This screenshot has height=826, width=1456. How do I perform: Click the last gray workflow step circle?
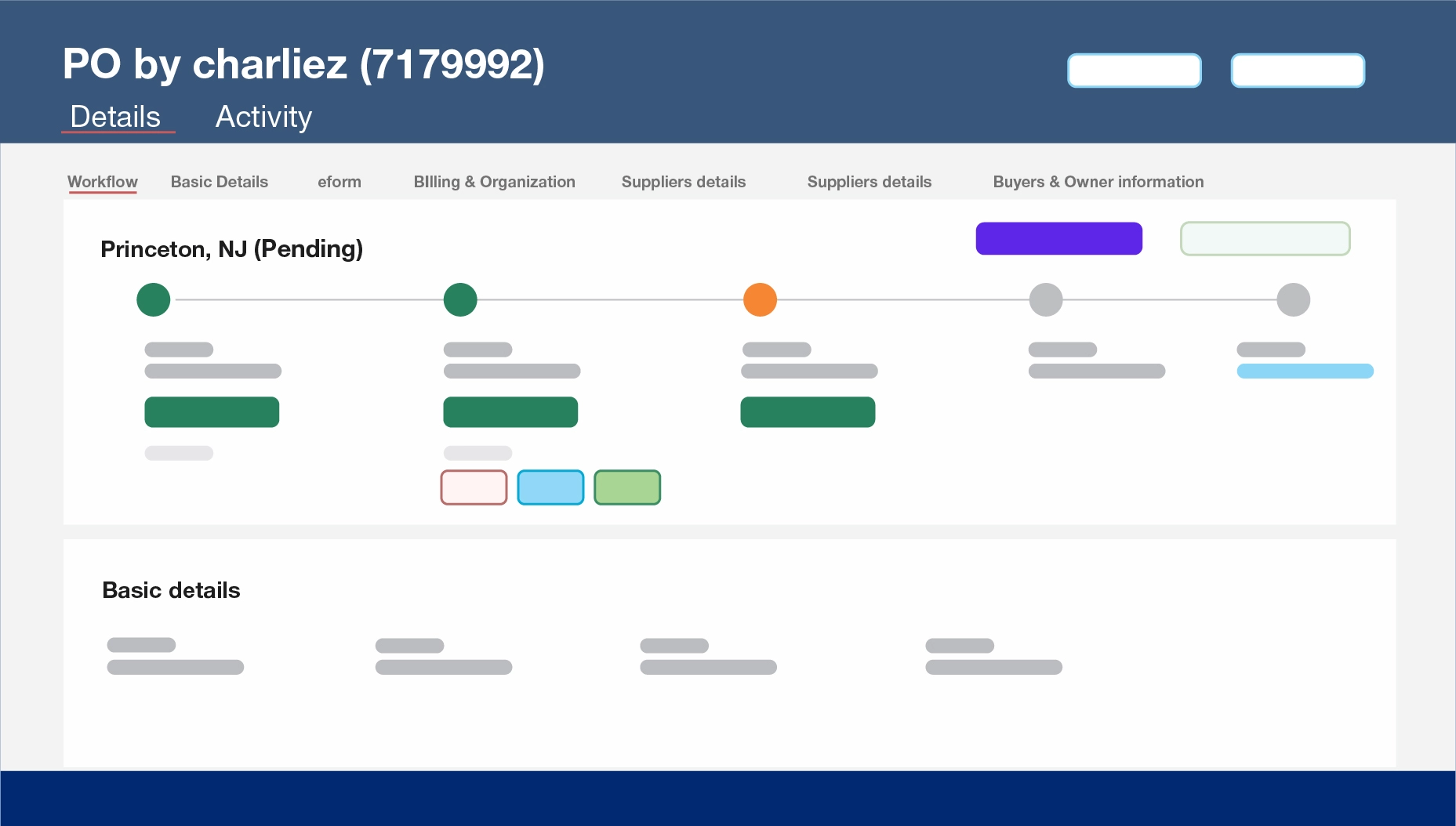(1293, 299)
